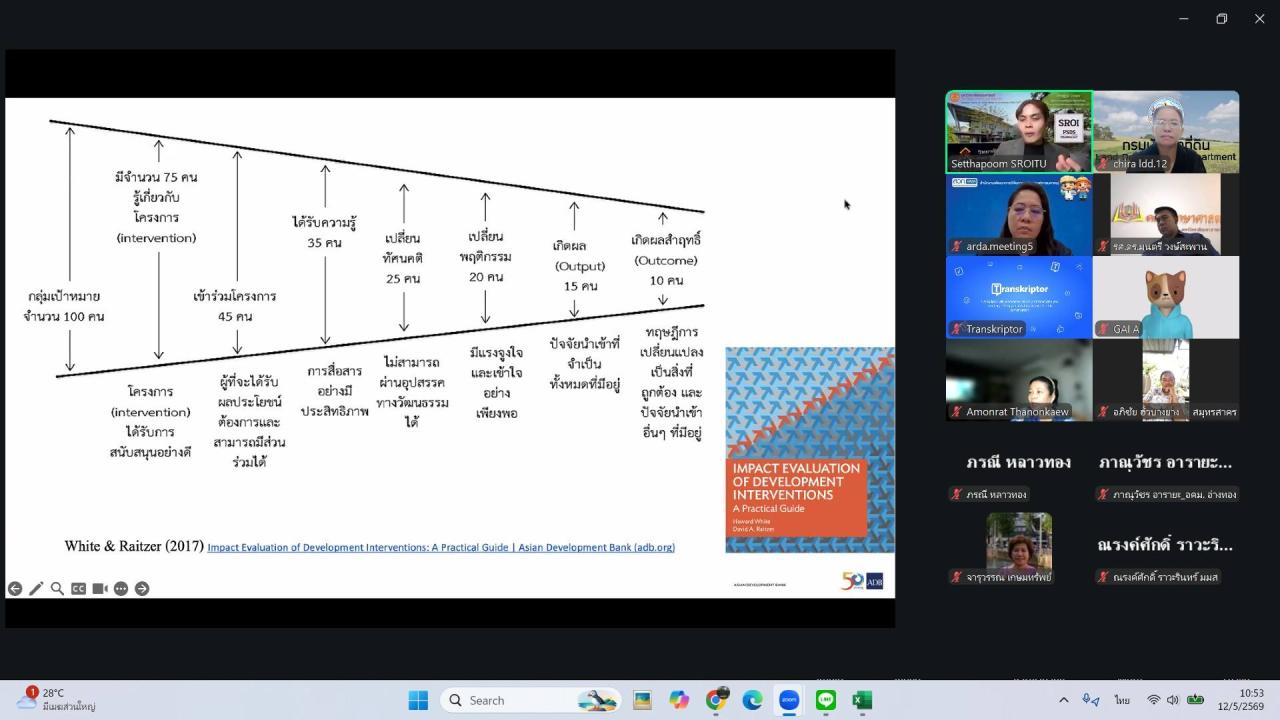Viewport: 1280px width, 720px height.
Task: Select the pen annotation tool on slide
Action: click(36, 589)
